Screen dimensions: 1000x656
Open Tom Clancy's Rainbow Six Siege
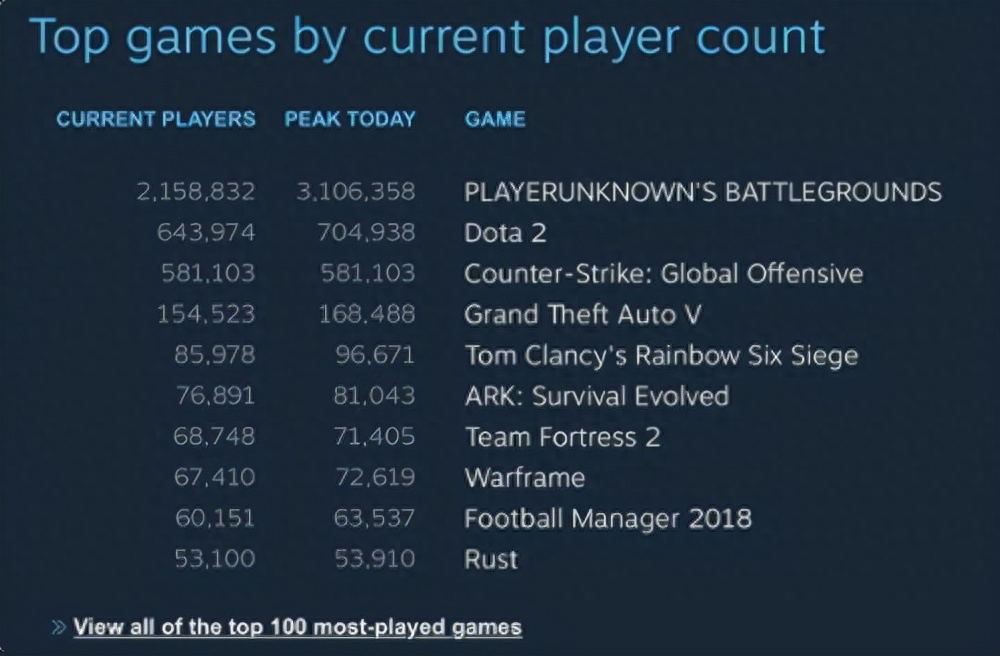coord(661,355)
